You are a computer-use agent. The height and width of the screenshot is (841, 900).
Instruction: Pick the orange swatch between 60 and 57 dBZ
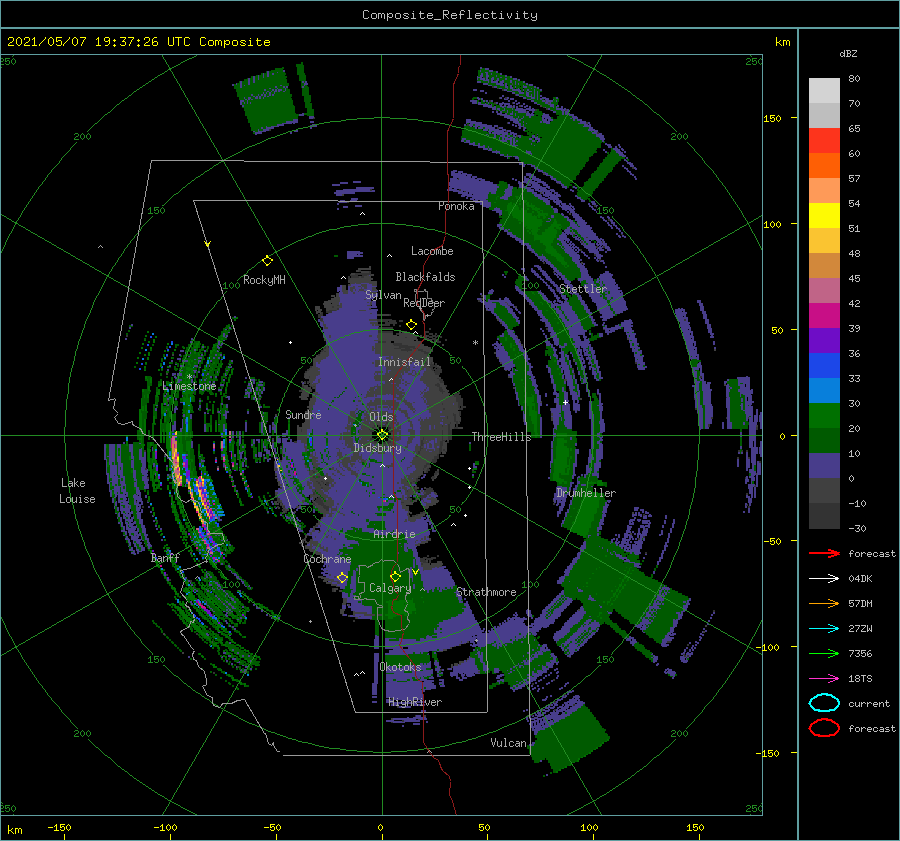824,165
